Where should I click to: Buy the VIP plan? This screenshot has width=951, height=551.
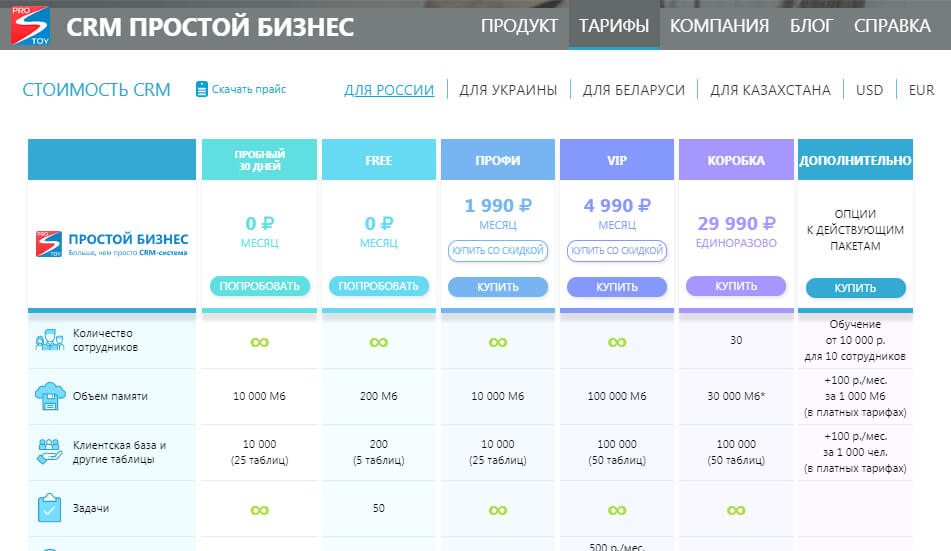[x=617, y=287]
